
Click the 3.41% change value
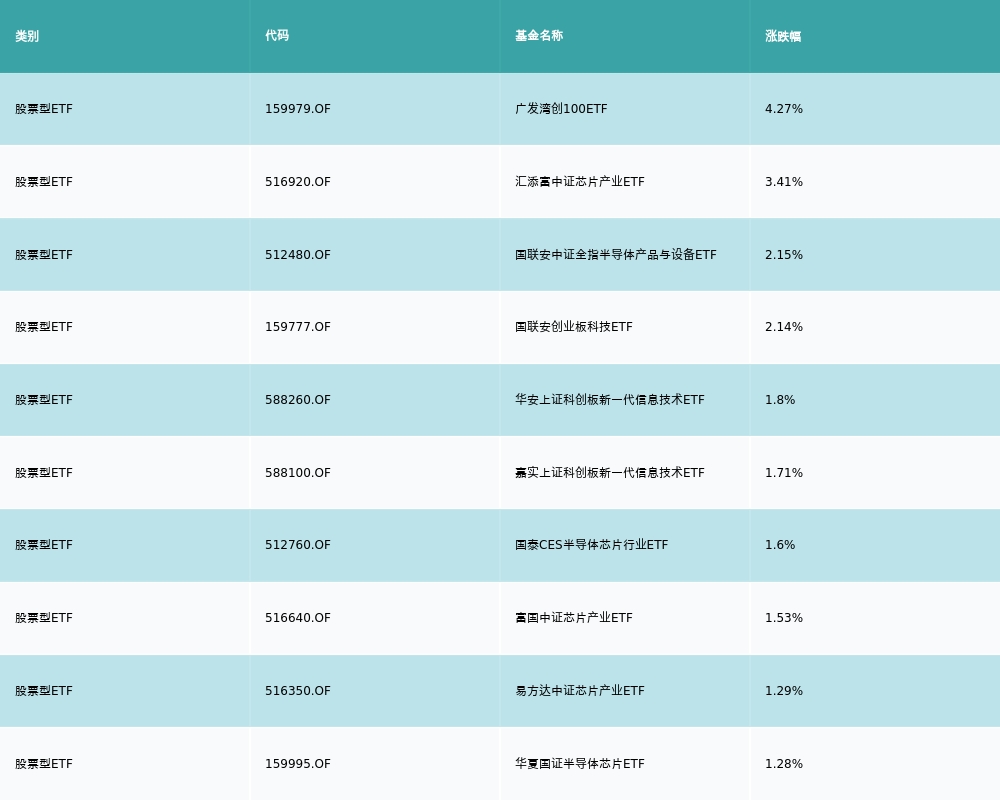pos(784,182)
